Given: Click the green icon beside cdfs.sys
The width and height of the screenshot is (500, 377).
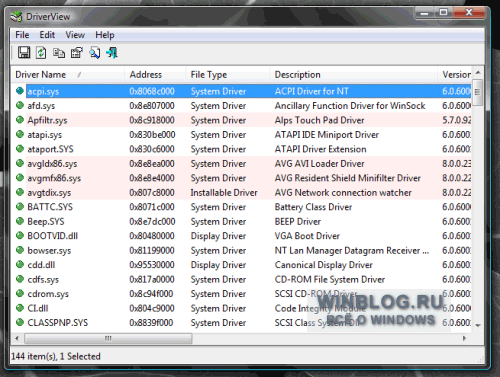Looking at the screenshot, I should (20, 279).
